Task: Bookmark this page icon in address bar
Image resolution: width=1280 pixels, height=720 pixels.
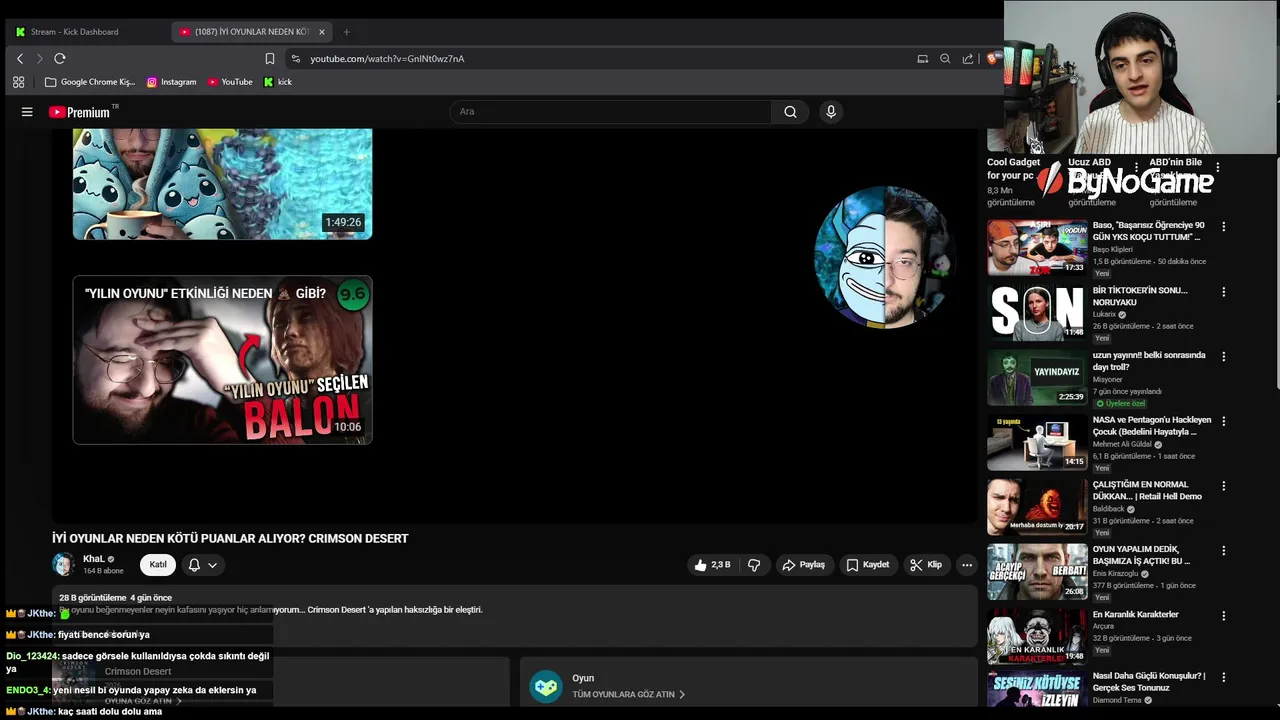Action: coord(270,59)
